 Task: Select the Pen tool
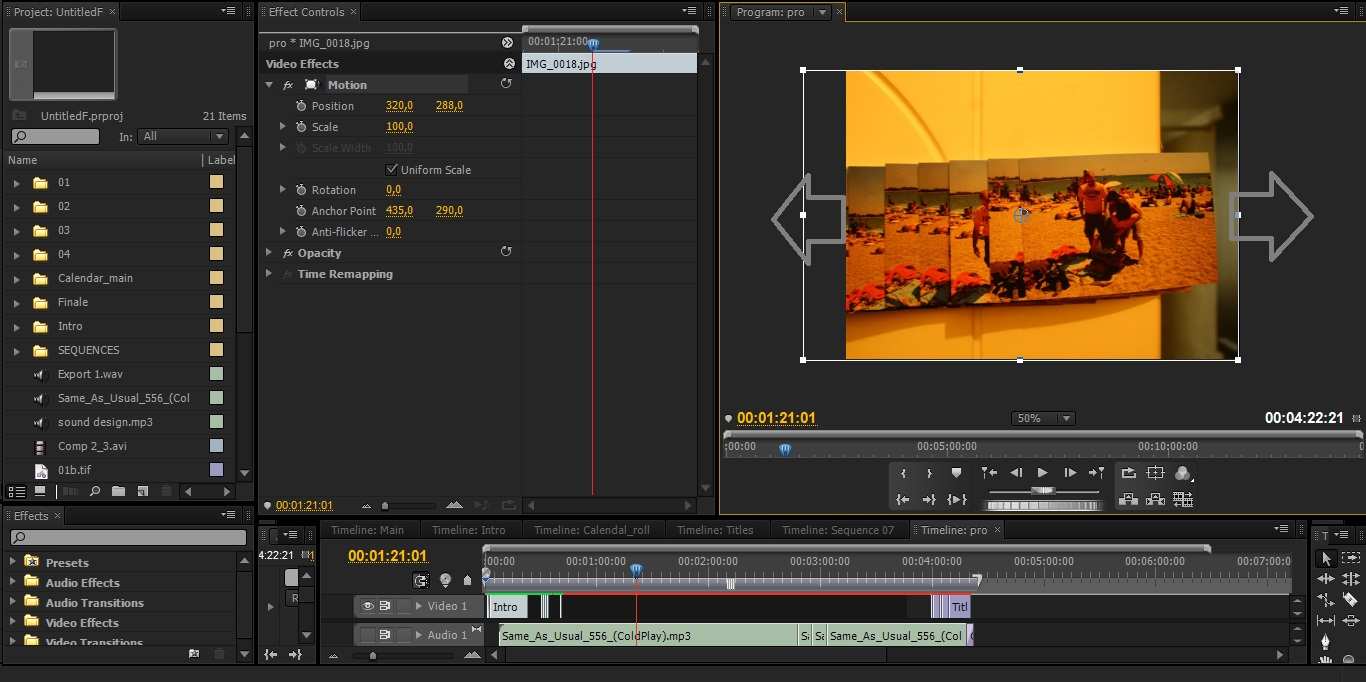tap(1326, 642)
